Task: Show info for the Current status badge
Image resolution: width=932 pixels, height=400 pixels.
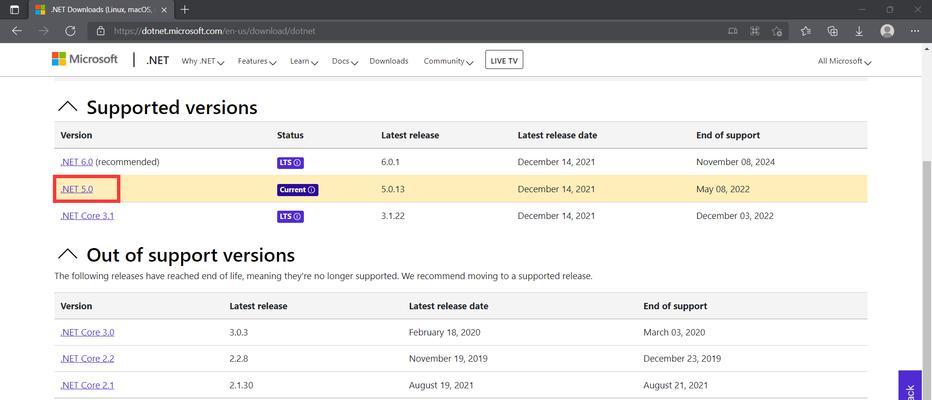Action: [x=312, y=190]
